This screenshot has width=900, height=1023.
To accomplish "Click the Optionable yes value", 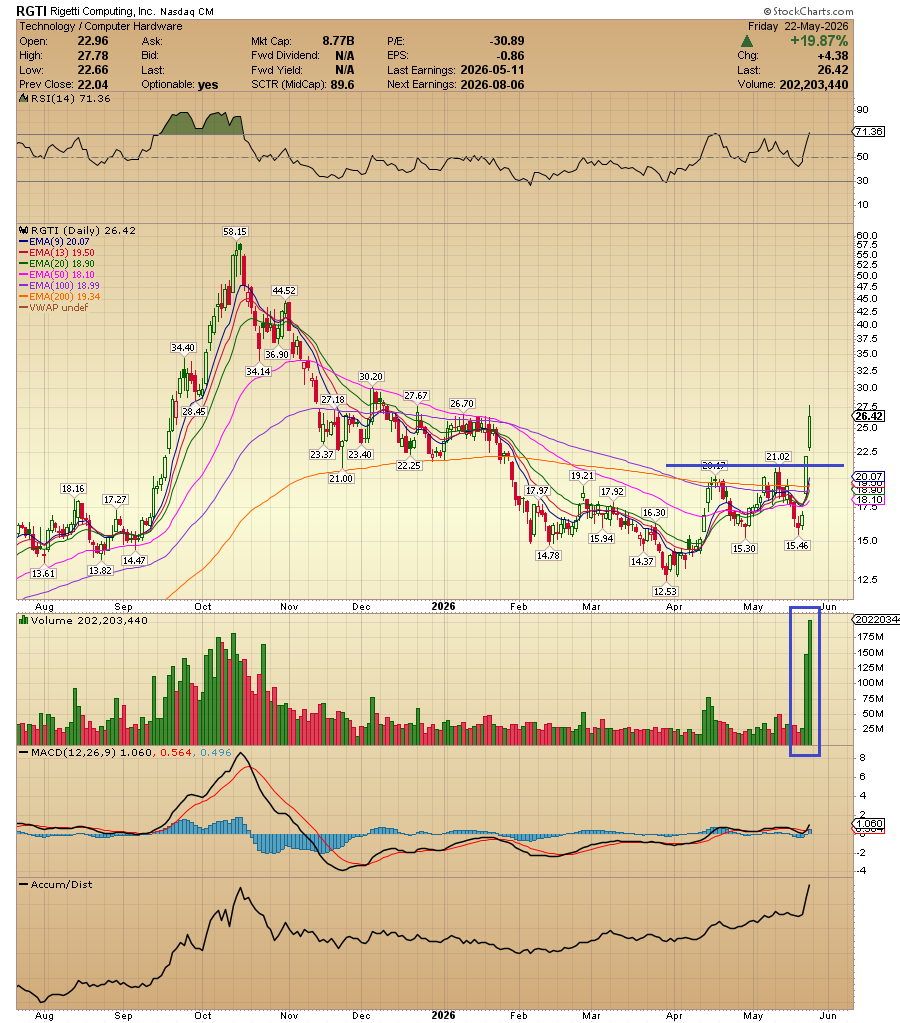I will tap(208, 84).
